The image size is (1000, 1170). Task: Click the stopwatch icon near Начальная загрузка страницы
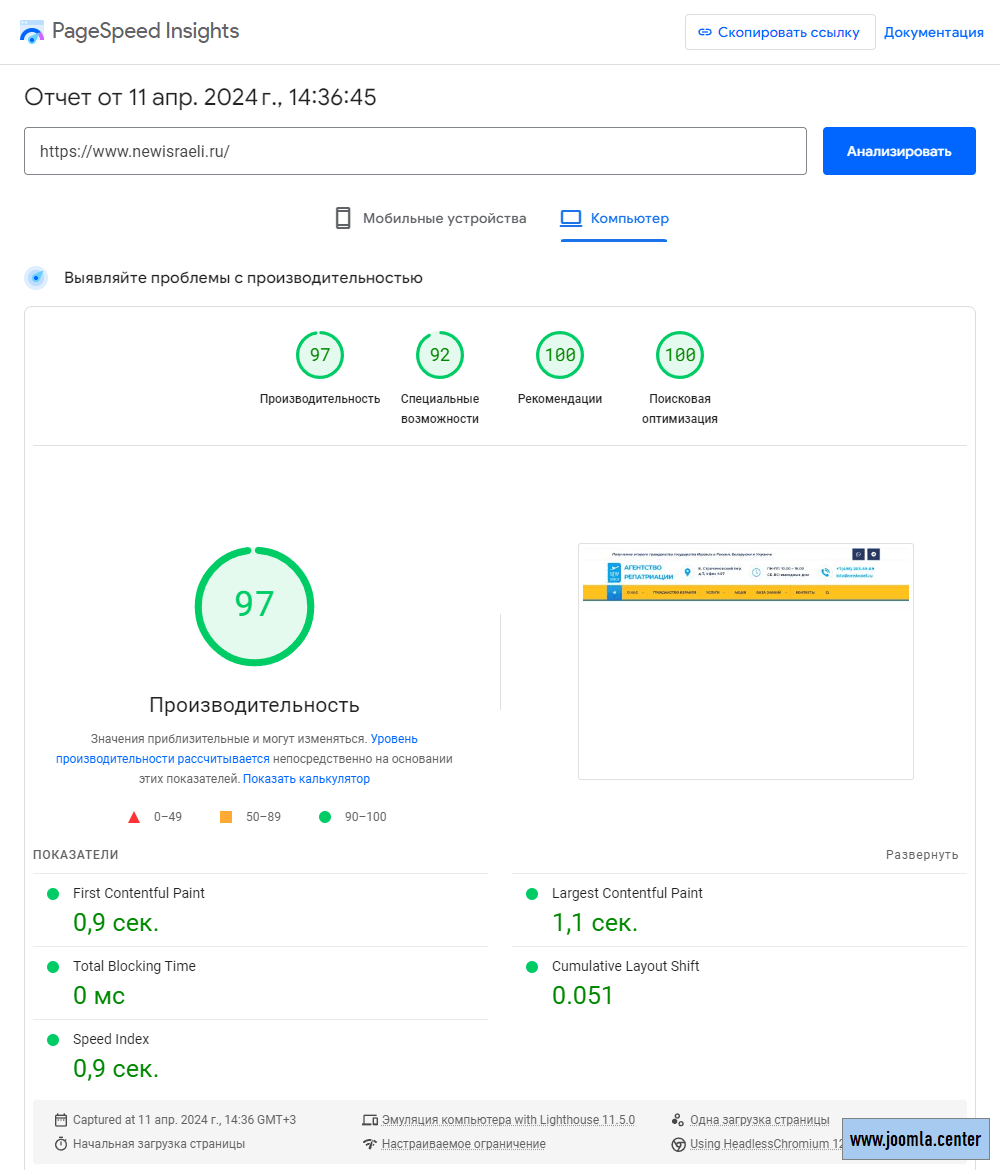pos(61,1144)
